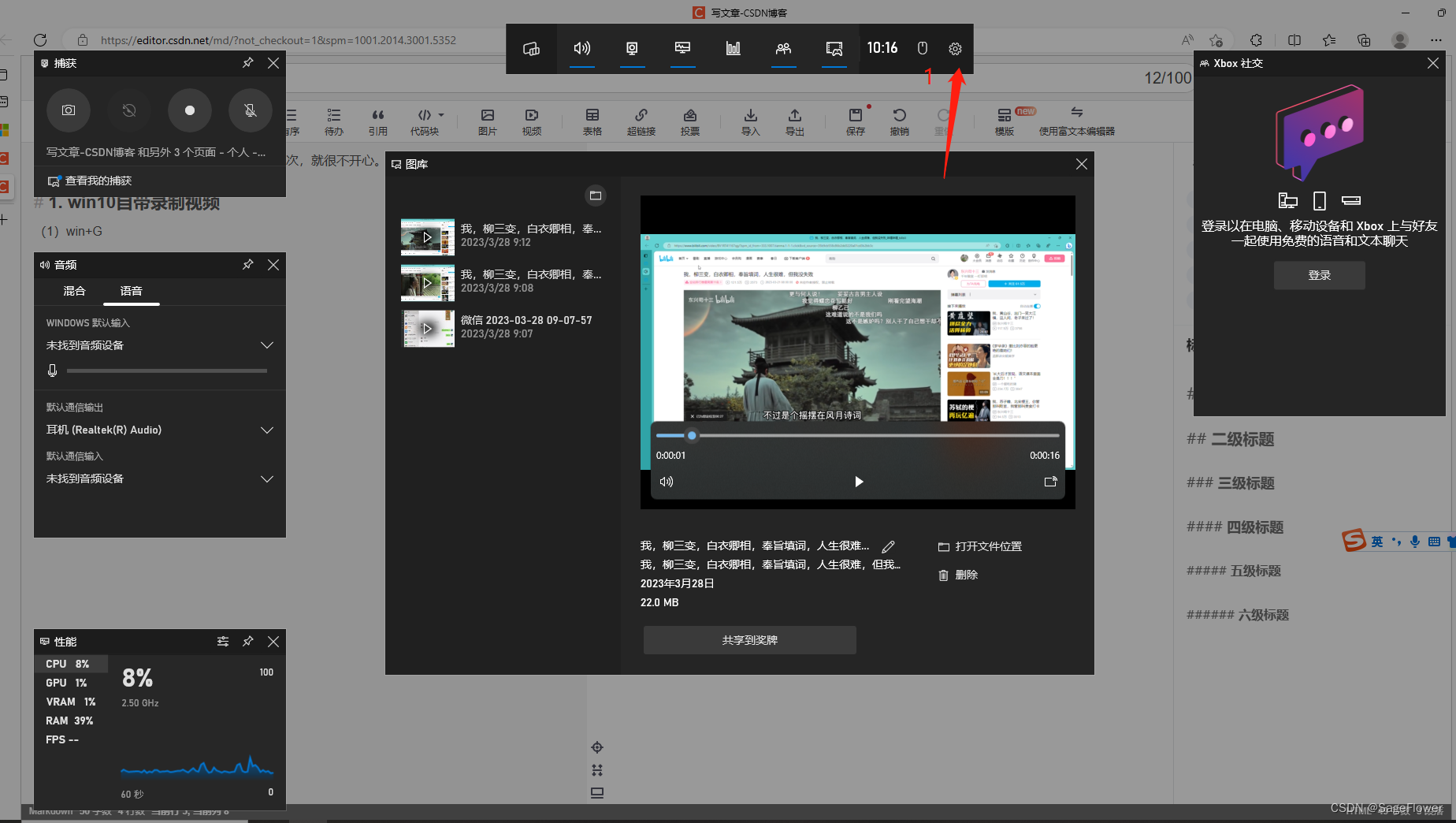Select the GPU metric row
Image resolution: width=1456 pixels, height=823 pixels.
pyautogui.click(x=71, y=683)
